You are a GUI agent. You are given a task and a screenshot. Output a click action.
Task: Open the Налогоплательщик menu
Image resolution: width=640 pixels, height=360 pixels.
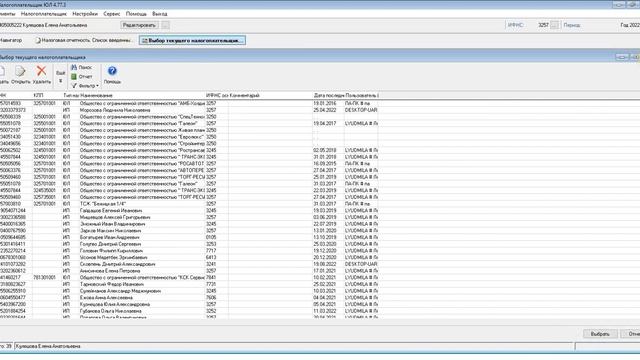click(44, 14)
